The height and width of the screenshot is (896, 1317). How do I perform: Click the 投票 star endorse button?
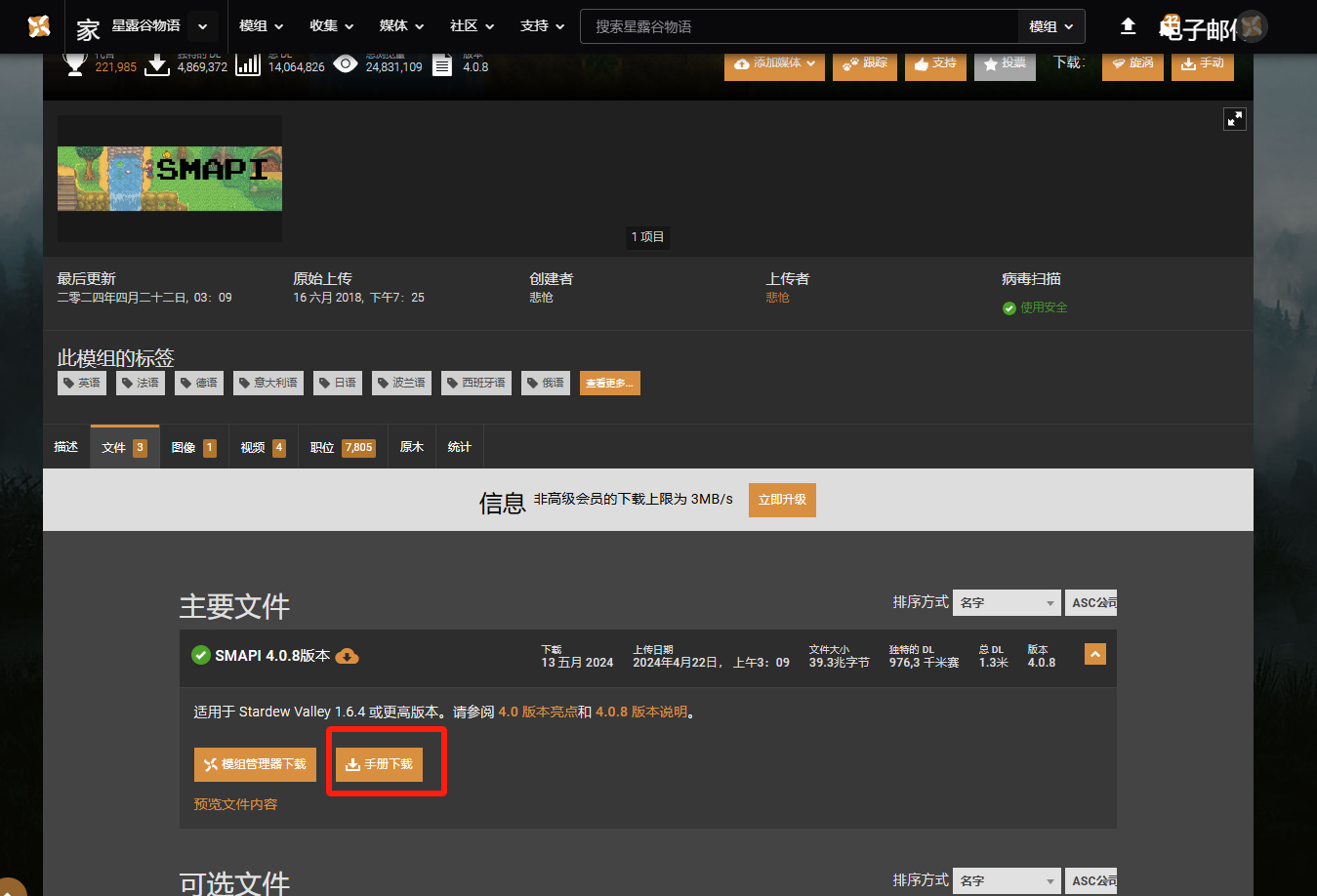[x=1004, y=63]
